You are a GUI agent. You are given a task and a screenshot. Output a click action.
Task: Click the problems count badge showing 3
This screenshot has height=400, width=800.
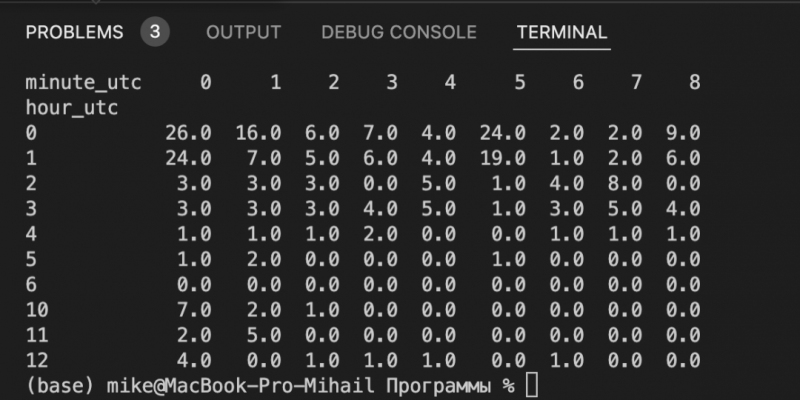(x=155, y=32)
